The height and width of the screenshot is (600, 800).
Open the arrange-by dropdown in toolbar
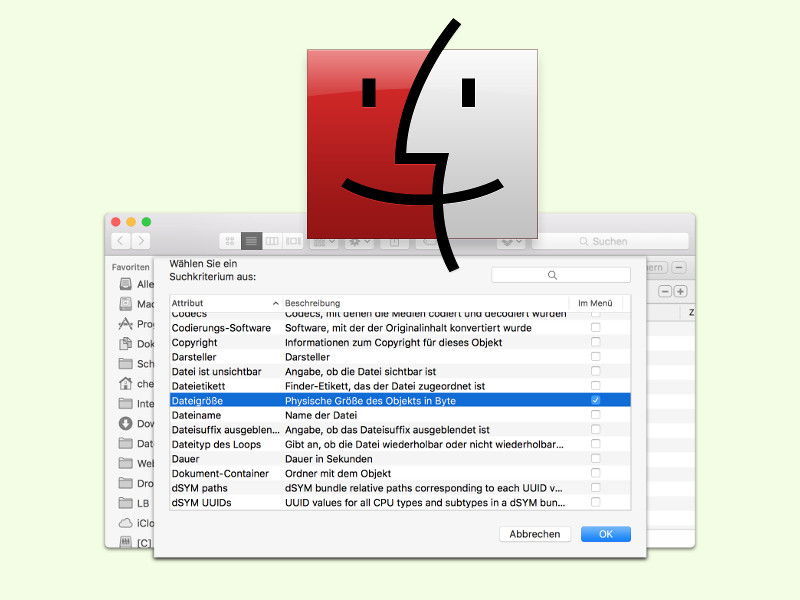pos(323,242)
